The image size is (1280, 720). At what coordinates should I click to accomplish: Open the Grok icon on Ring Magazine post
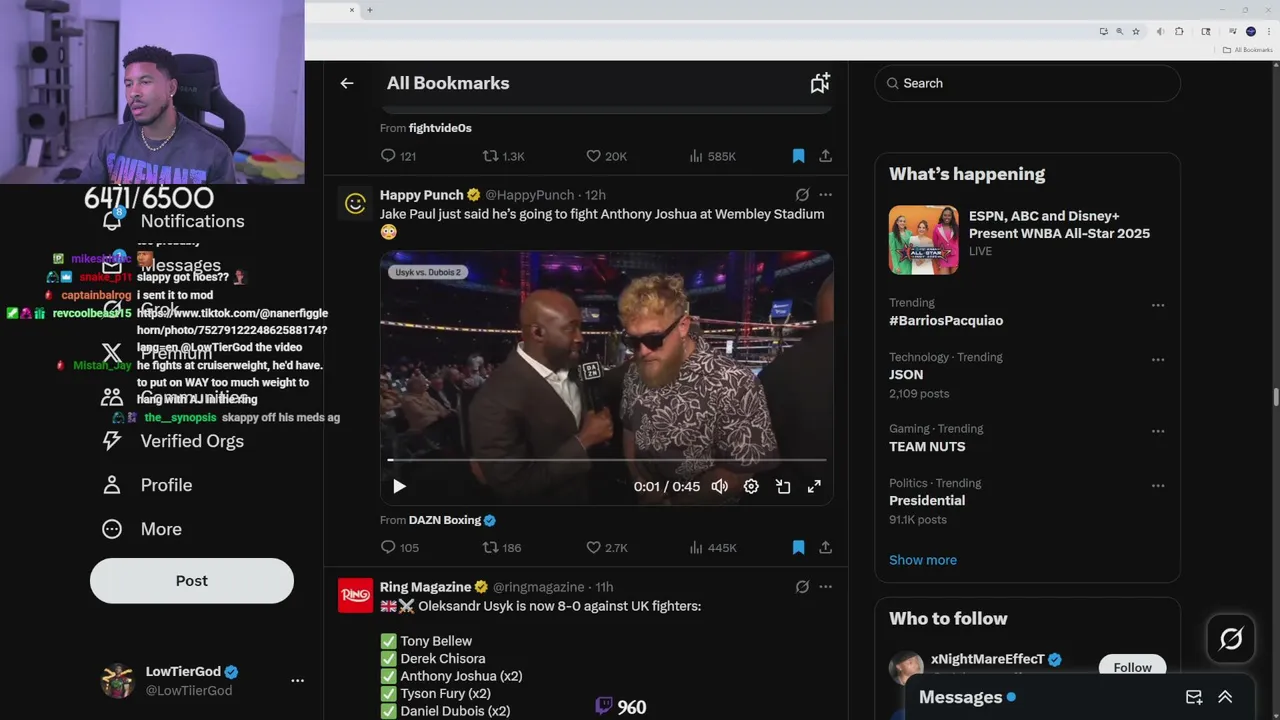point(802,587)
